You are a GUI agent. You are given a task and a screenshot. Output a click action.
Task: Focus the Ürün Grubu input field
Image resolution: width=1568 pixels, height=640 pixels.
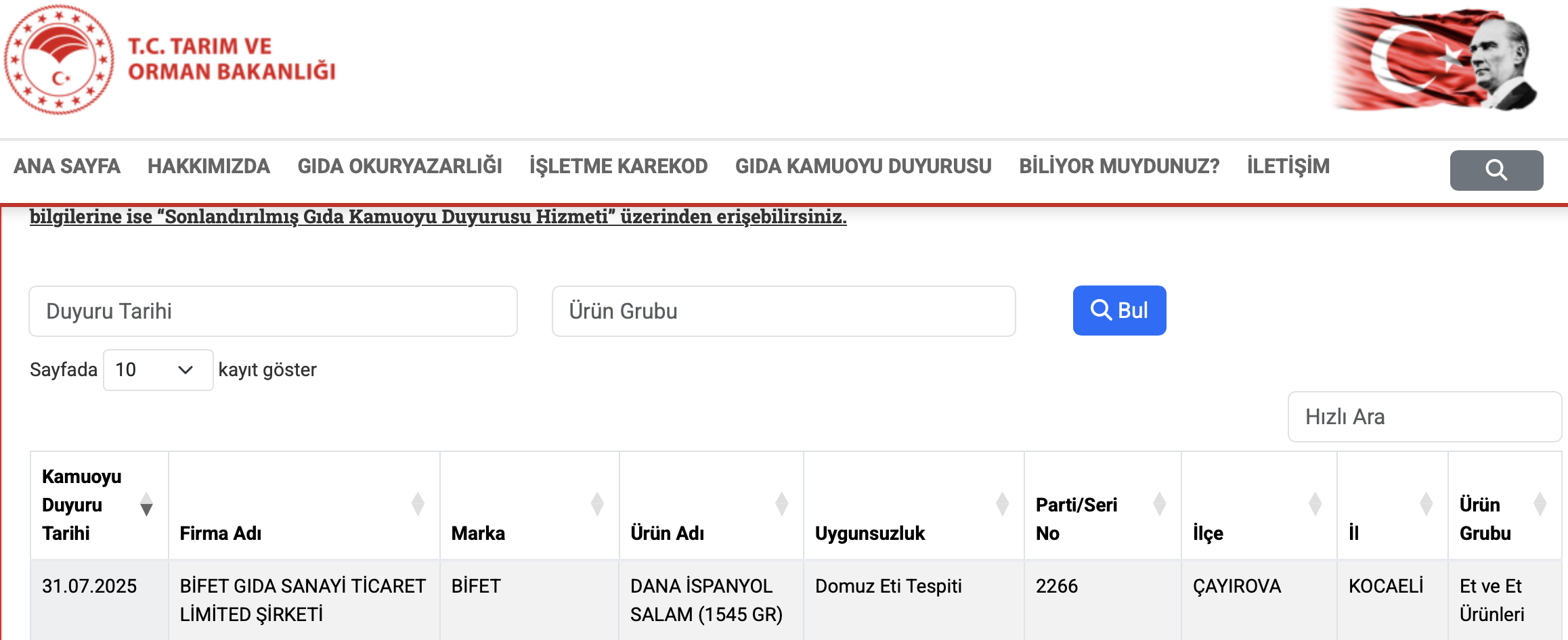tap(783, 311)
